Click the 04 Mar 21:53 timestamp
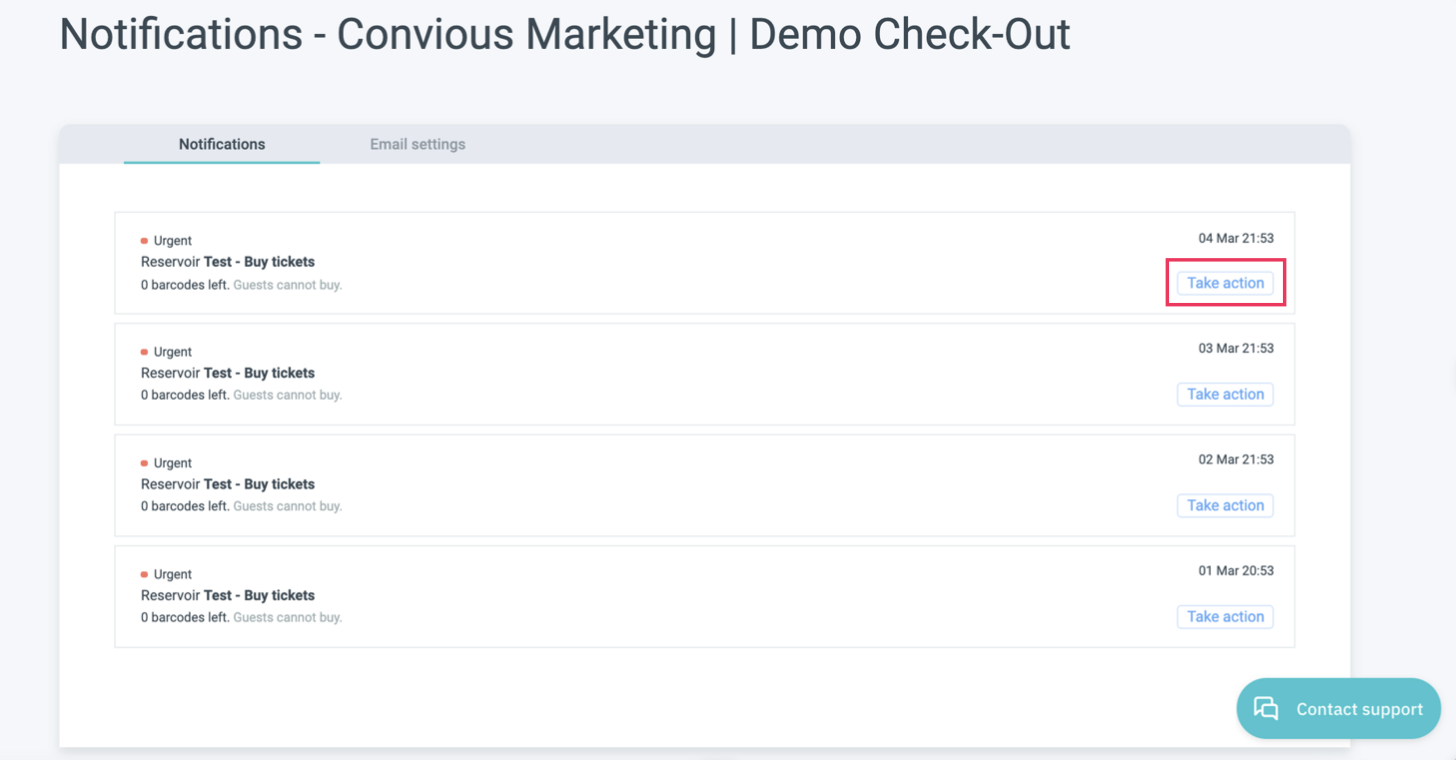This screenshot has height=760, width=1456. [1236, 238]
